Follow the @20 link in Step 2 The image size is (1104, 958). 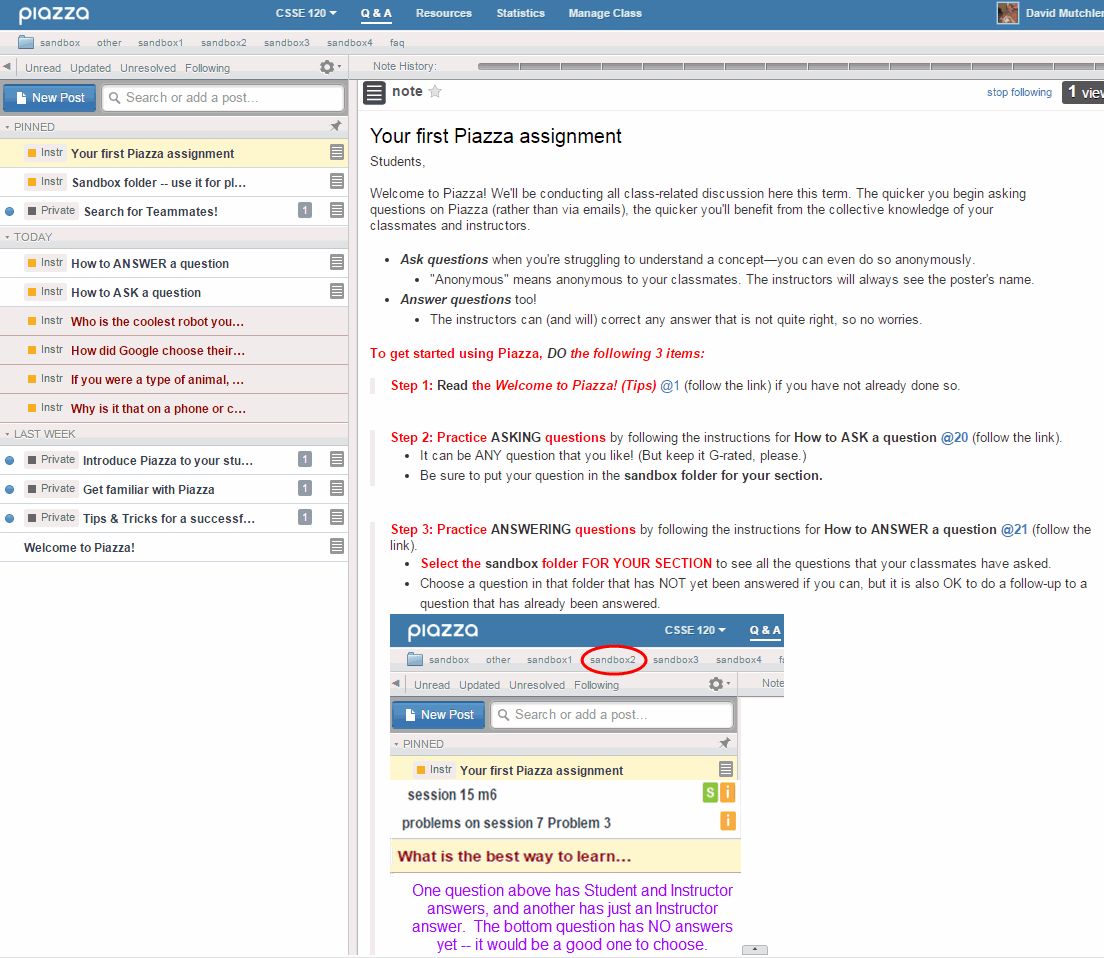pyautogui.click(x=954, y=438)
